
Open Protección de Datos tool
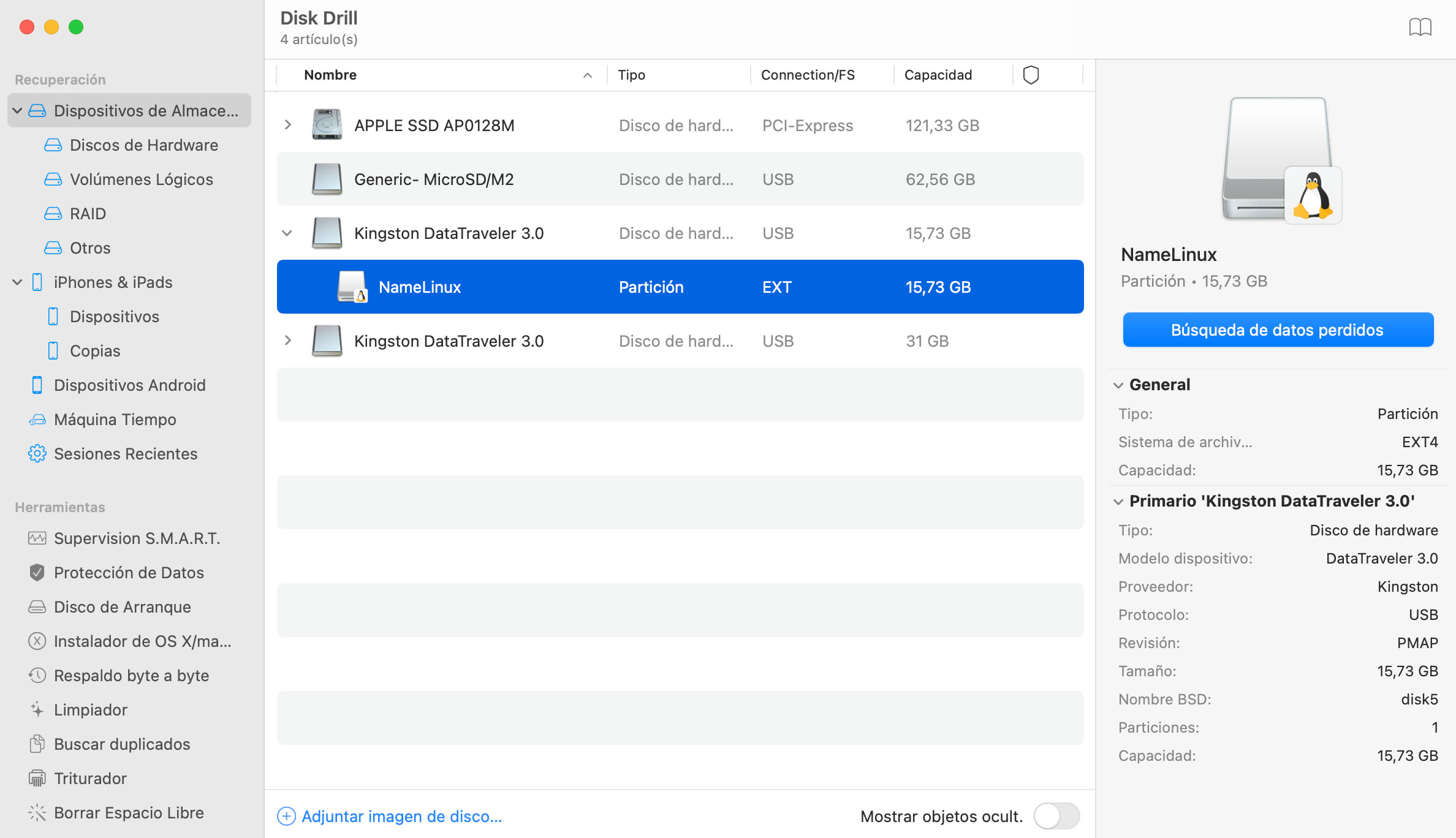pyautogui.click(x=129, y=572)
